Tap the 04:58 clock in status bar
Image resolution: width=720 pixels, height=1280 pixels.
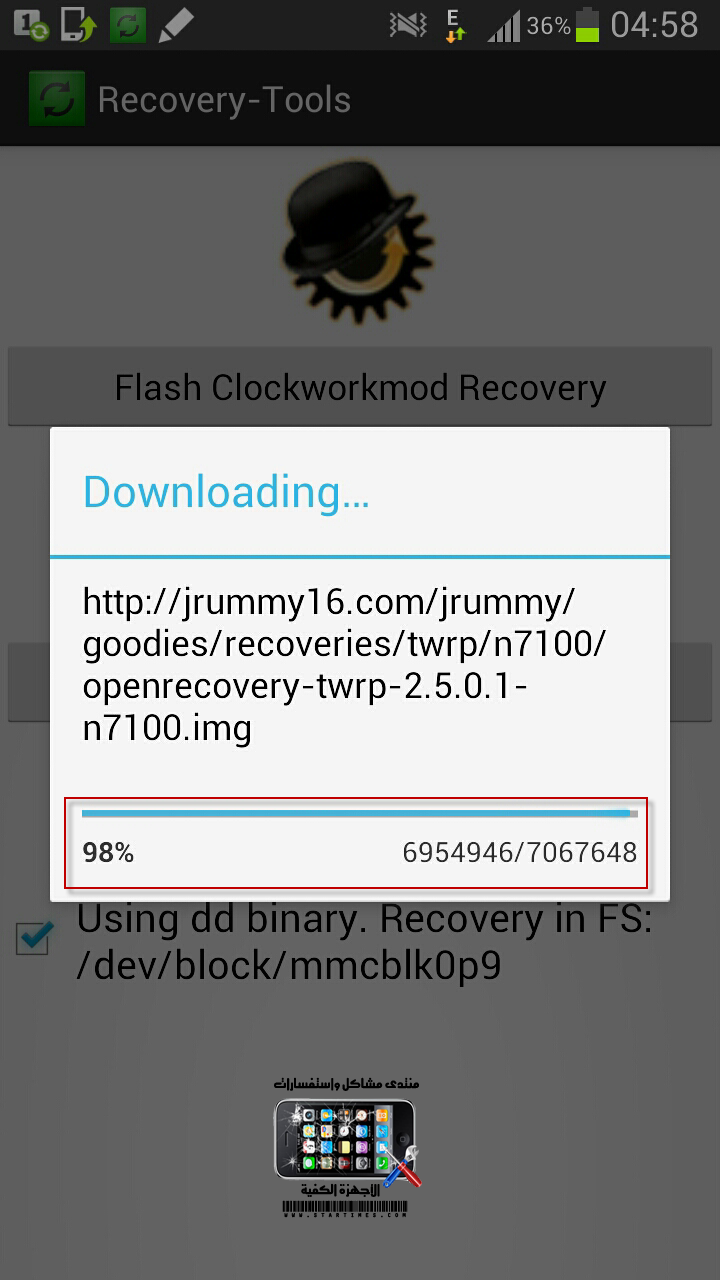(x=655, y=25)
